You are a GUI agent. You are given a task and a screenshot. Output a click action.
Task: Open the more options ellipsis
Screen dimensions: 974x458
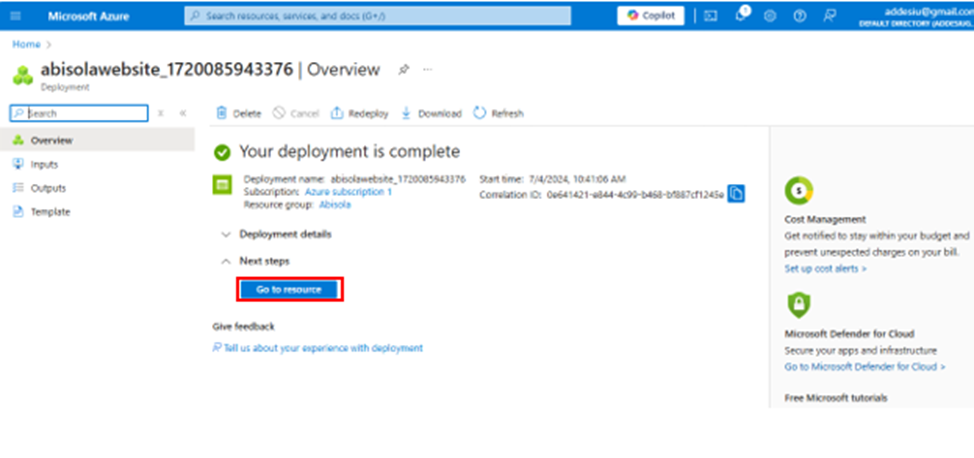pos(427,69)
